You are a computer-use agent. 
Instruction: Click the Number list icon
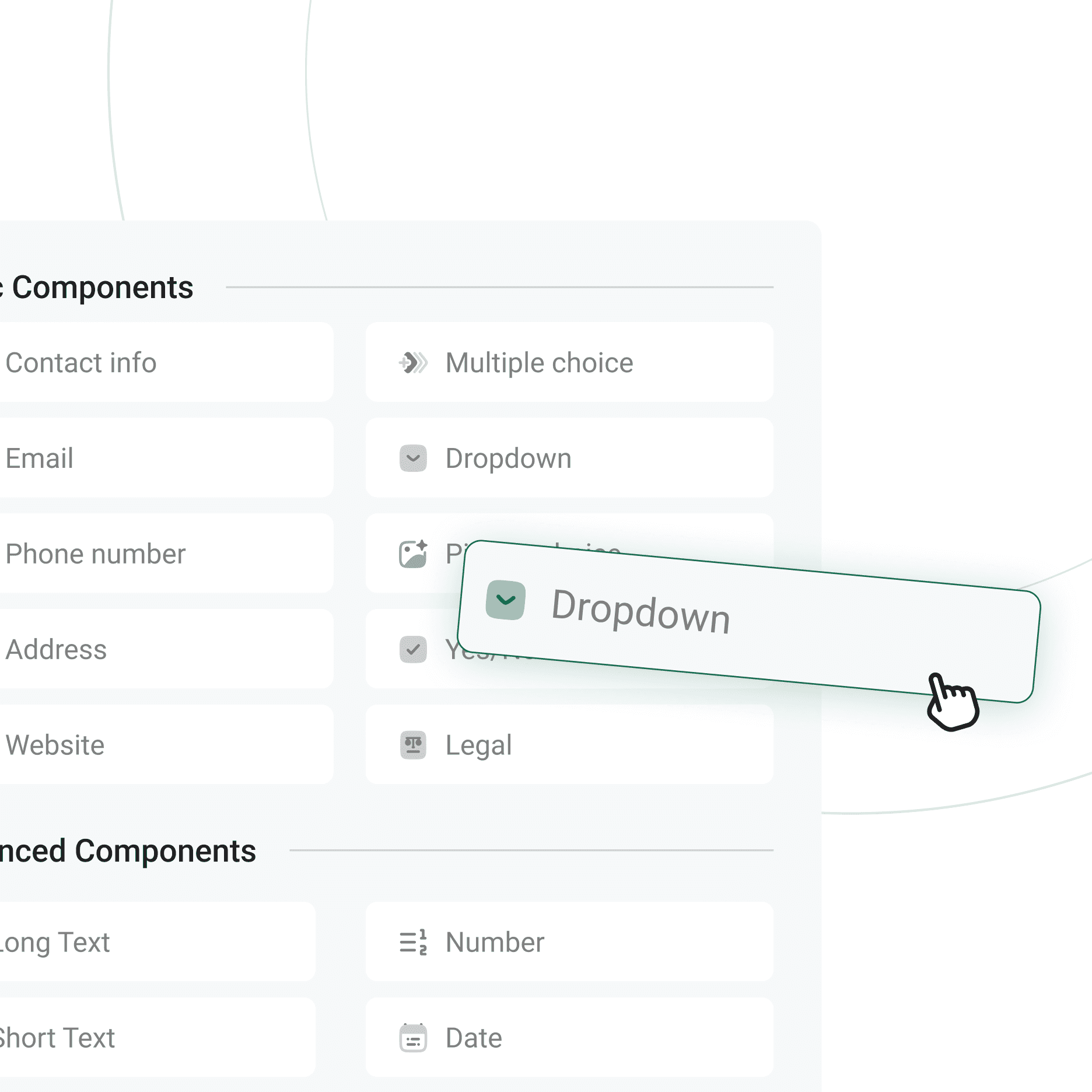pos(413,942)
